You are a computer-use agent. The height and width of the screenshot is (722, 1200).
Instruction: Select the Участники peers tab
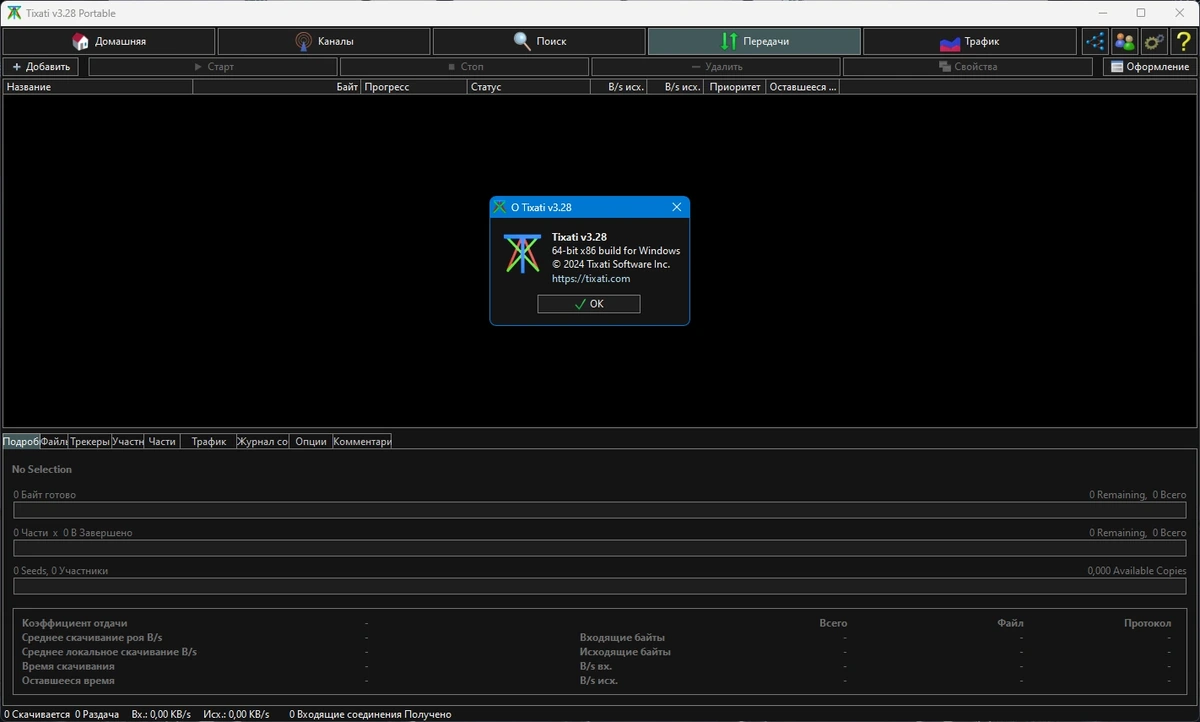(128, 441)
